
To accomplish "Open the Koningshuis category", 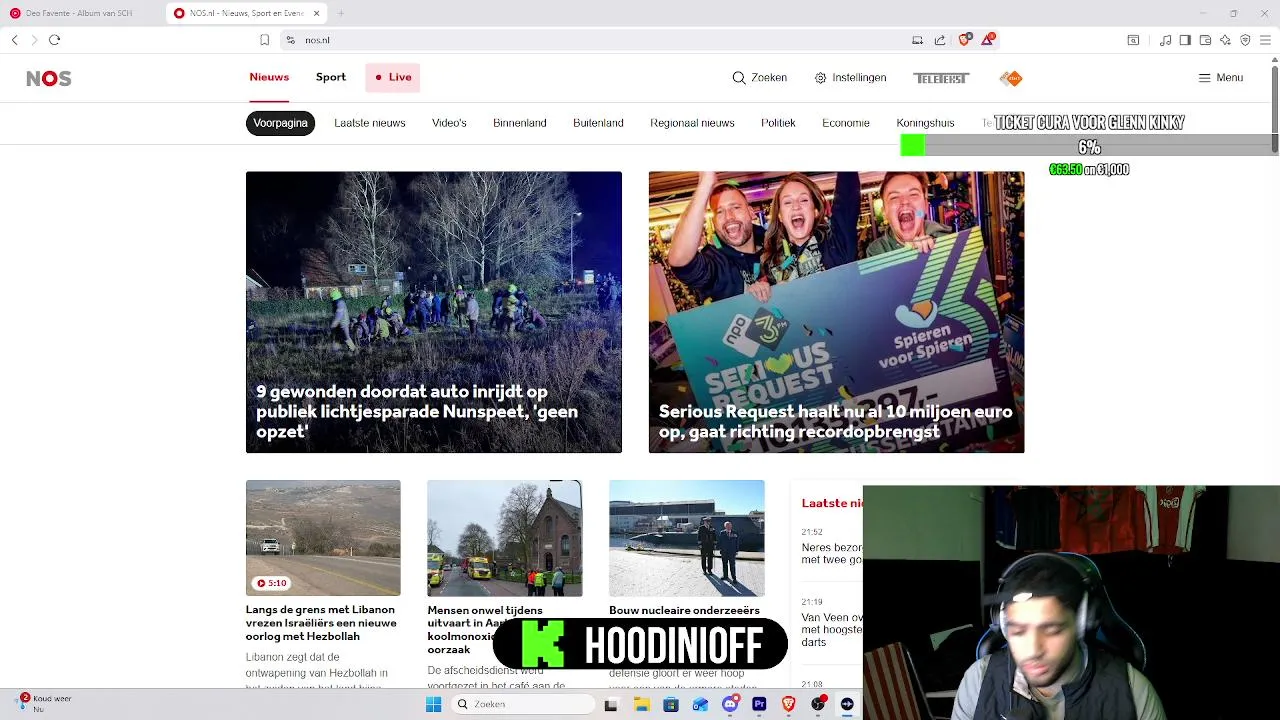I will pyautogui.click(x=925, y=123).
